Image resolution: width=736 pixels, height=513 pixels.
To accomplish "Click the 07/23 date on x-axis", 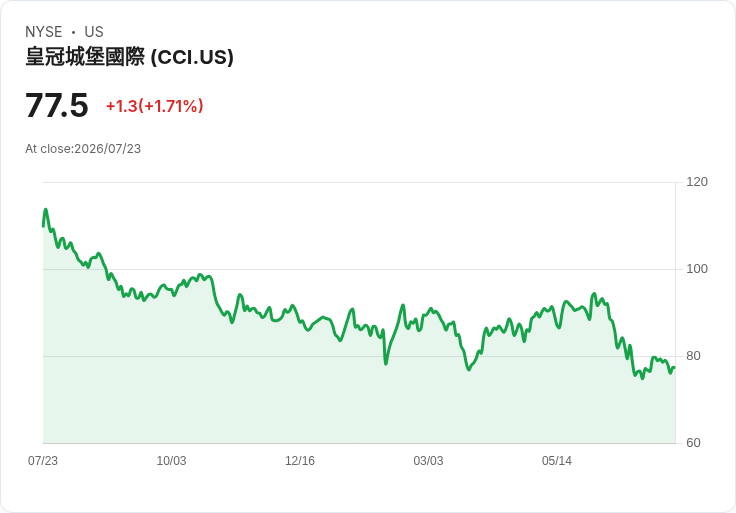I will pos(43,460).
